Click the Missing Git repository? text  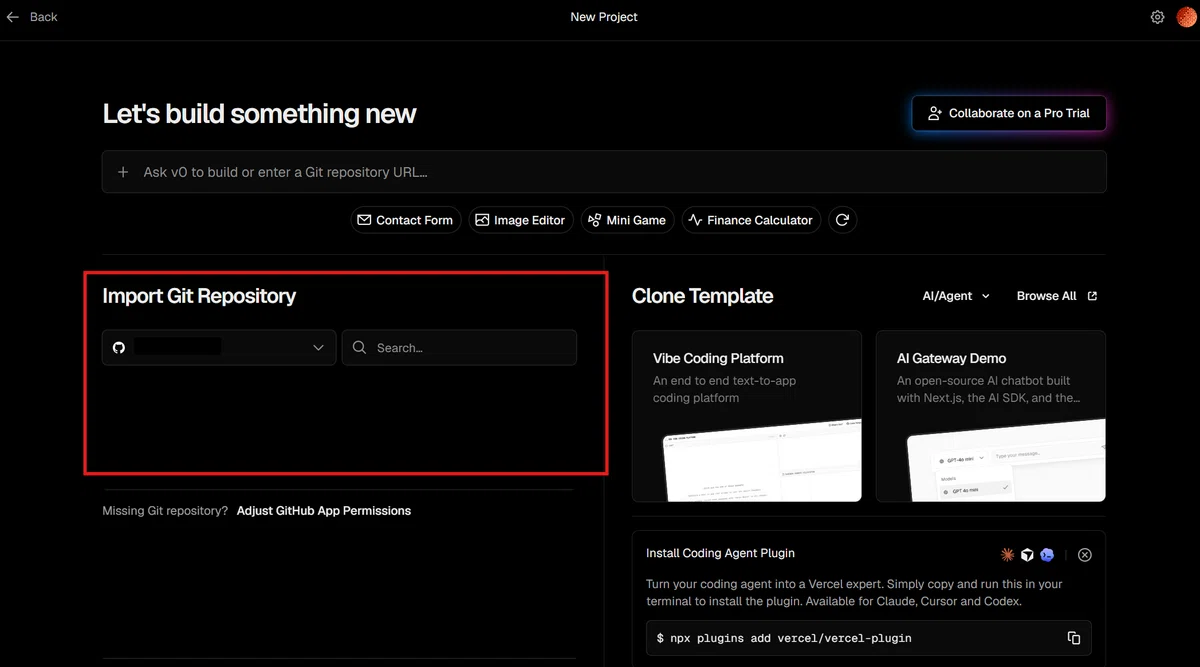tap(165, 511)
